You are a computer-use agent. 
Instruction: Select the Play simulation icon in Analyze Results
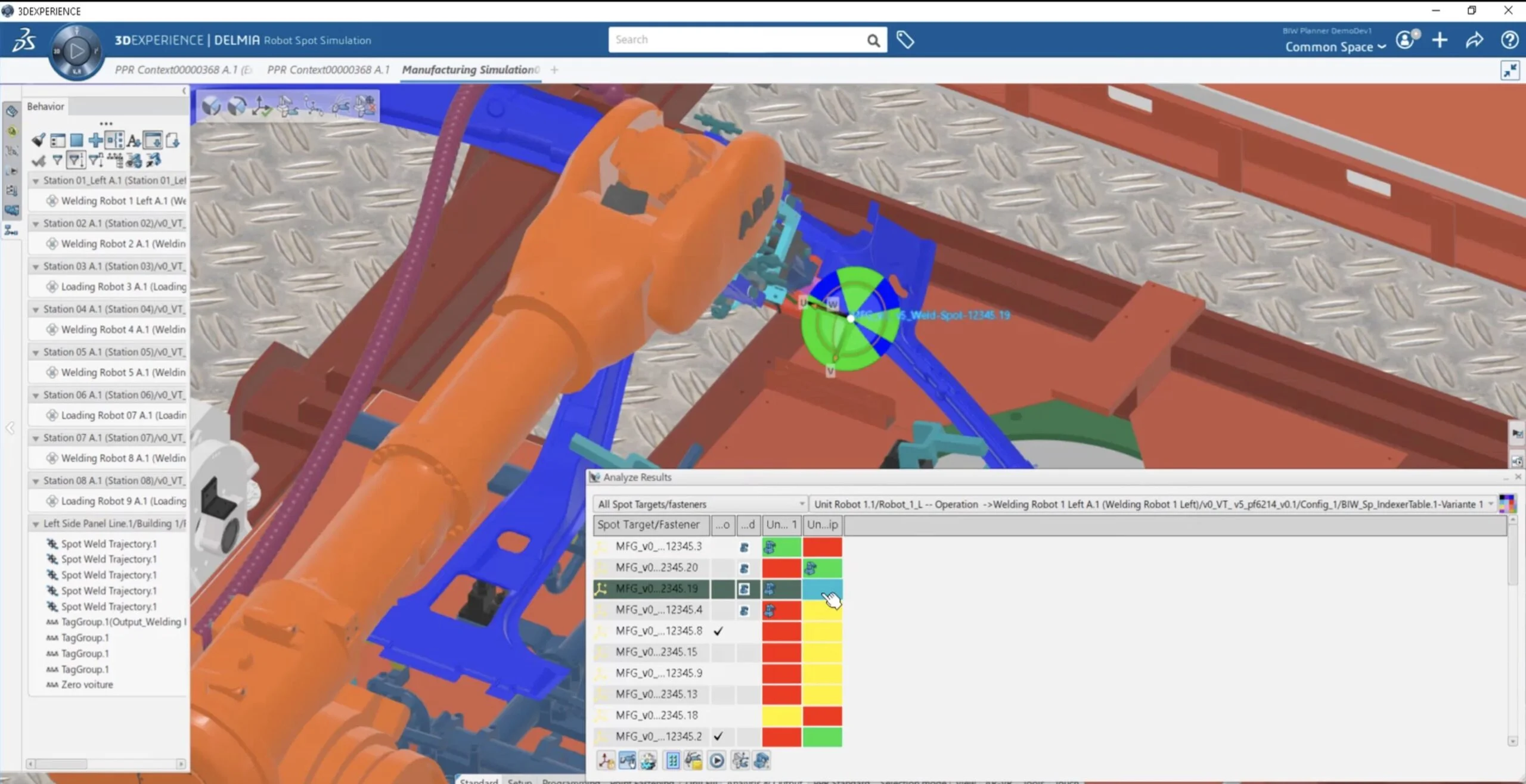718,760
